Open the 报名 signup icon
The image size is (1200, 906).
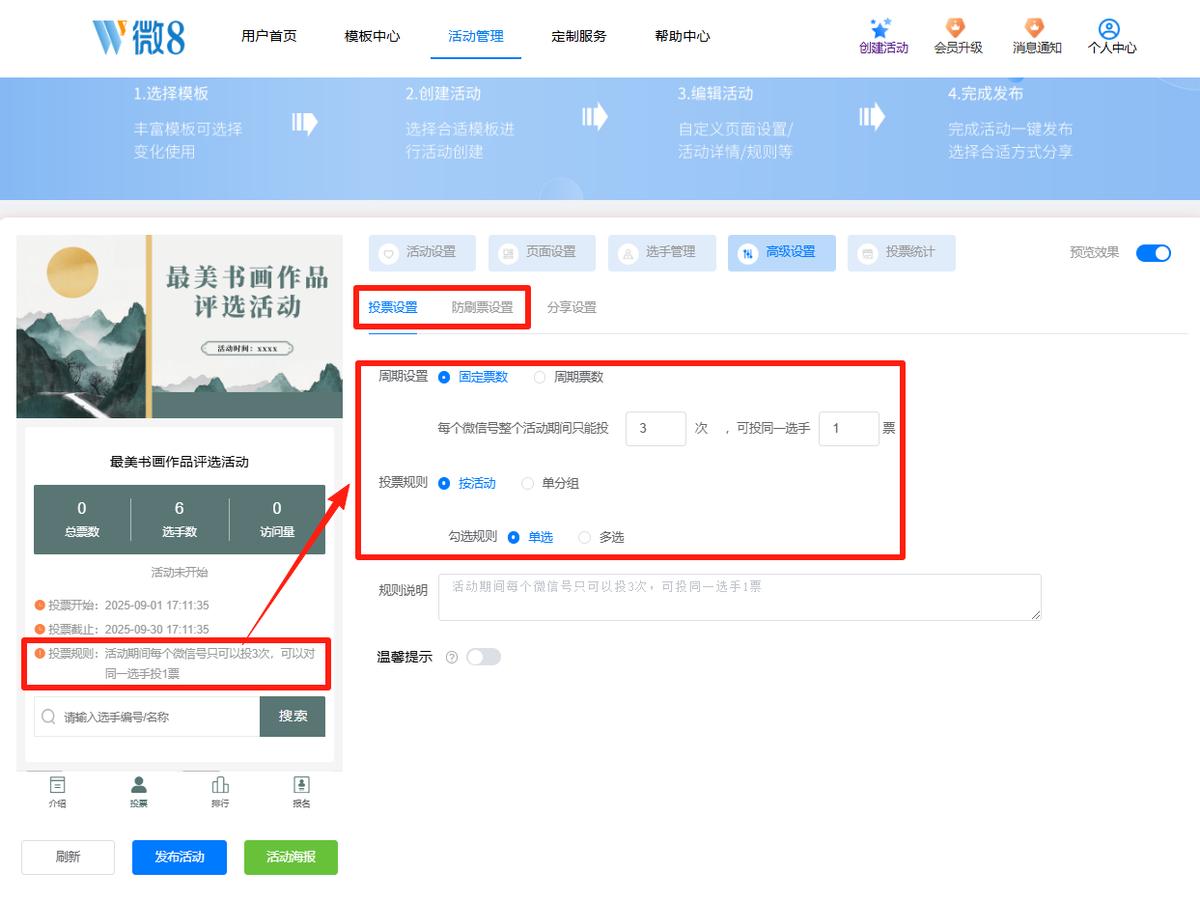pos(301,785)
